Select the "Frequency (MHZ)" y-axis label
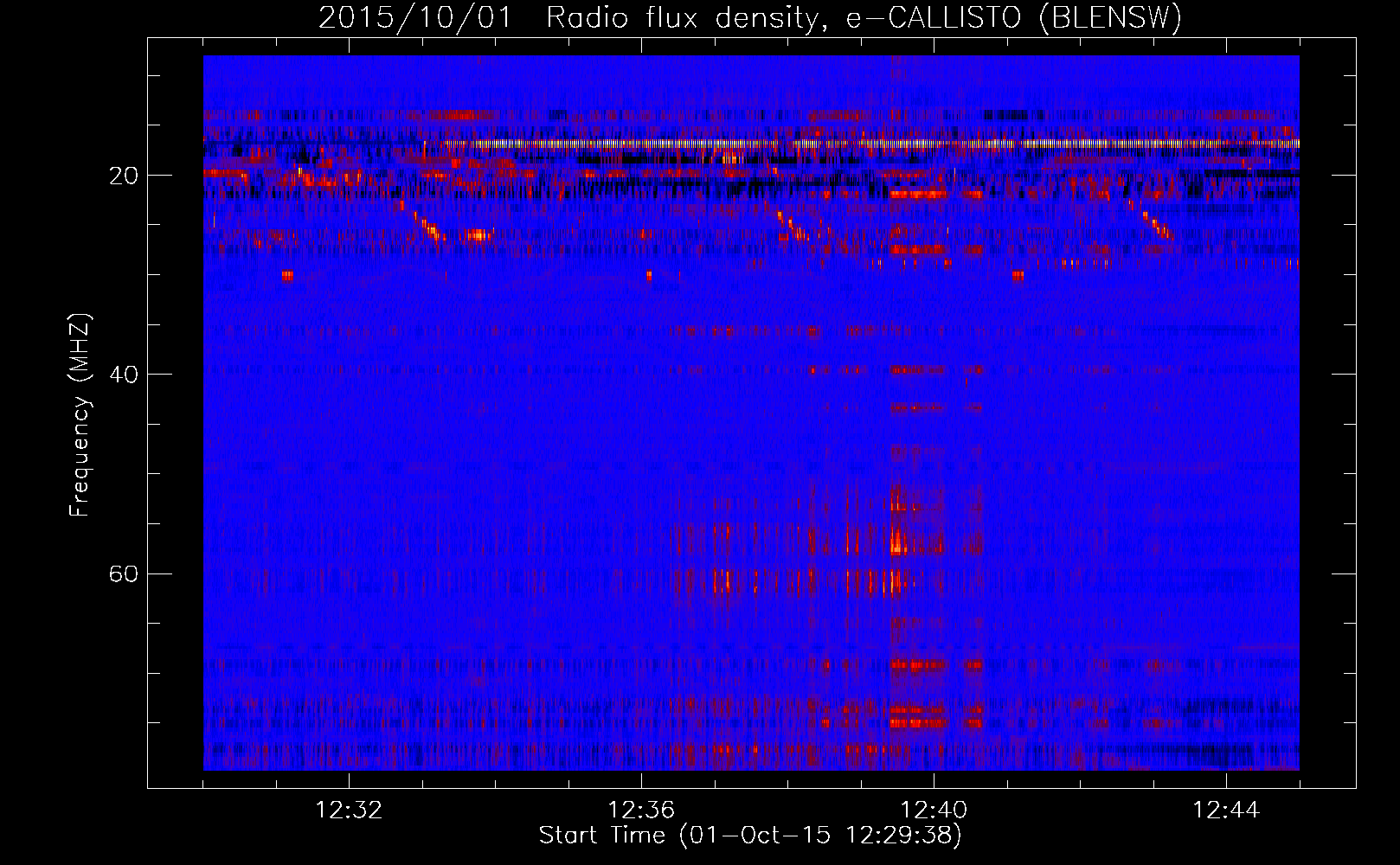The height and width of the screenshot is (865, 1400). pyautogui.click(x=80, y=415)
